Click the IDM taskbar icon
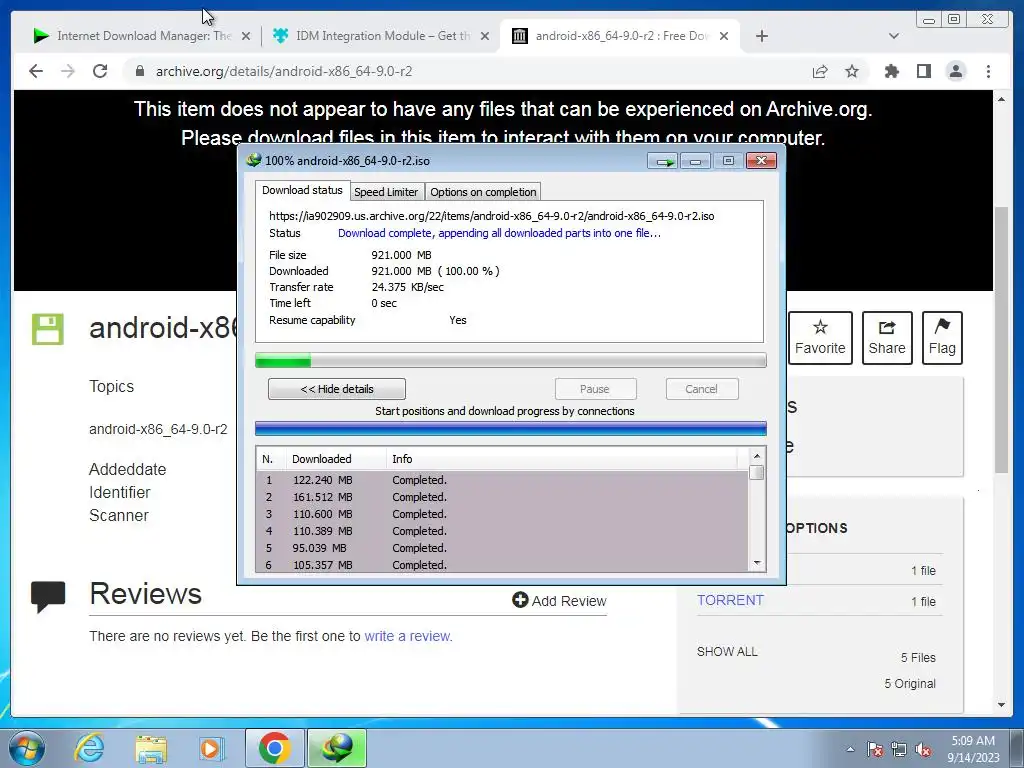 (337, 748)
